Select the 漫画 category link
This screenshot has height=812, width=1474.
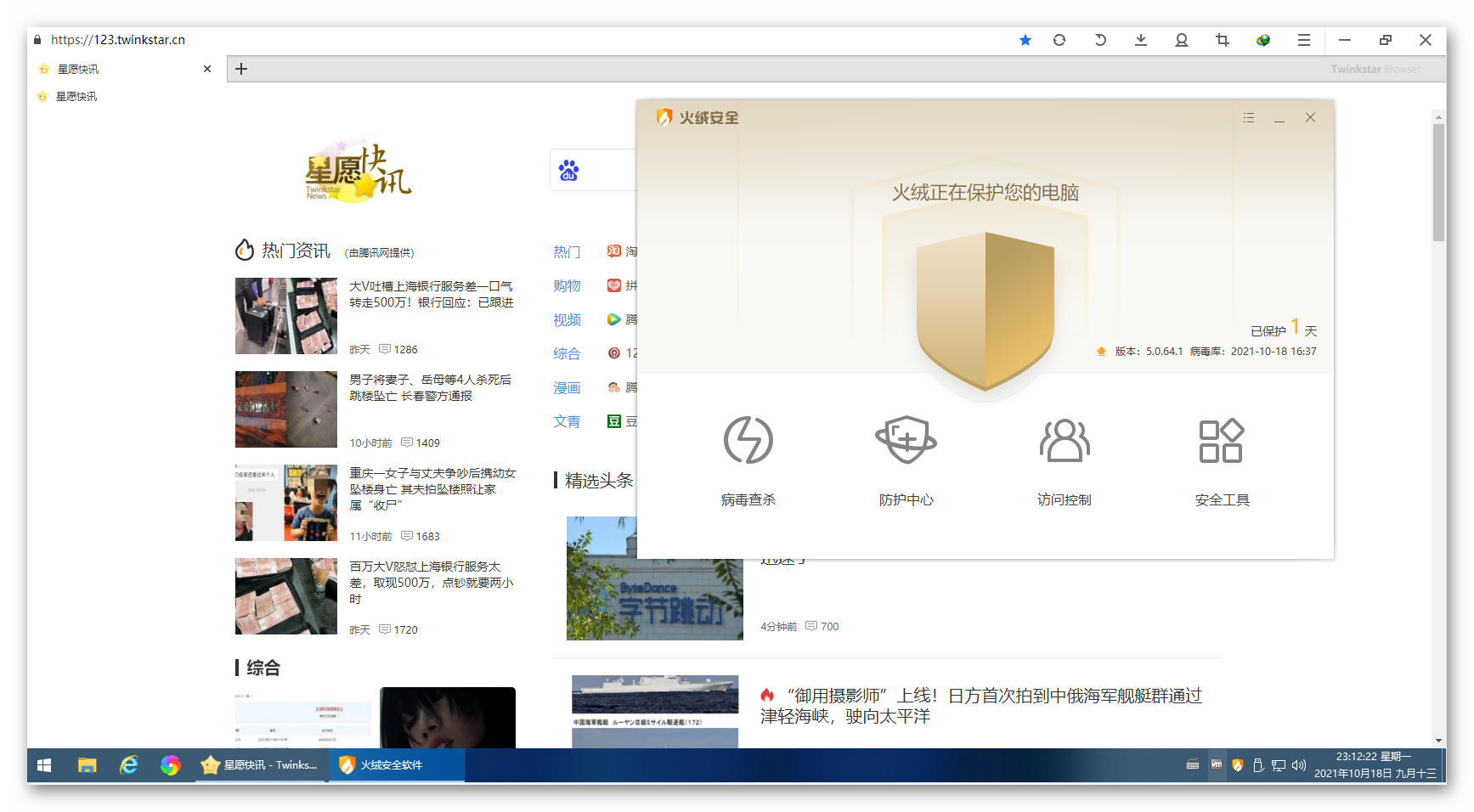pyautogui.click(x=567, y=387)
